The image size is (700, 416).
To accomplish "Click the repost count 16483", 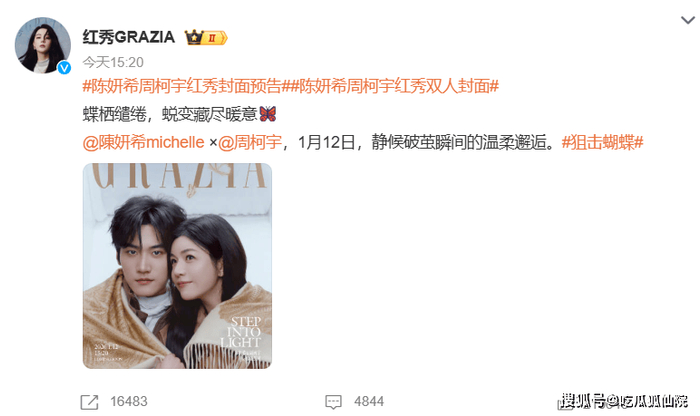I will click(x=129, y=401).
